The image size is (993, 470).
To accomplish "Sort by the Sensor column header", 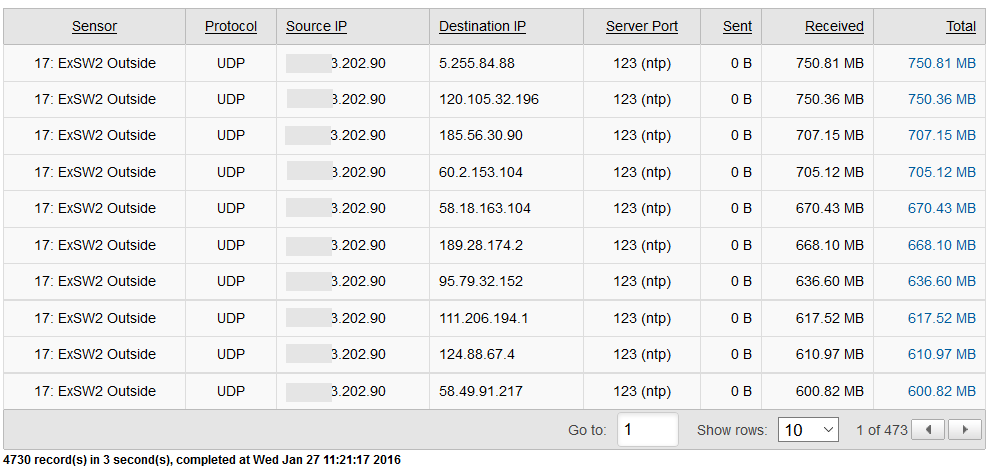I will coord(94,27).
